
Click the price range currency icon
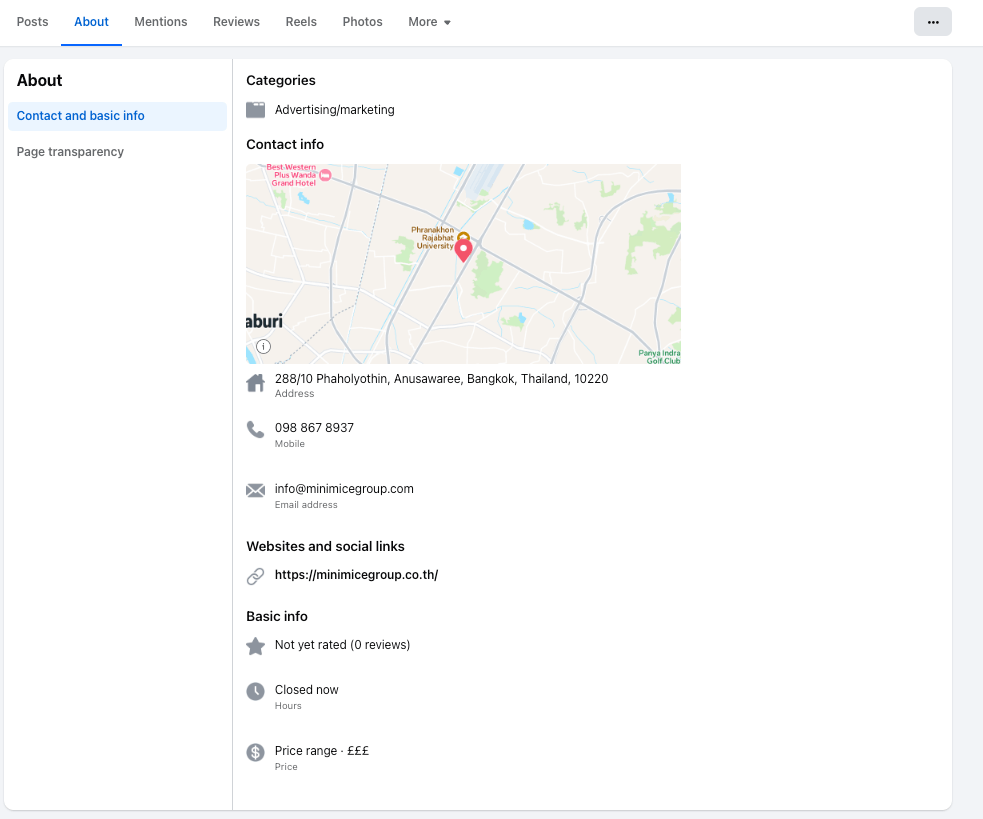coord(256,752)
